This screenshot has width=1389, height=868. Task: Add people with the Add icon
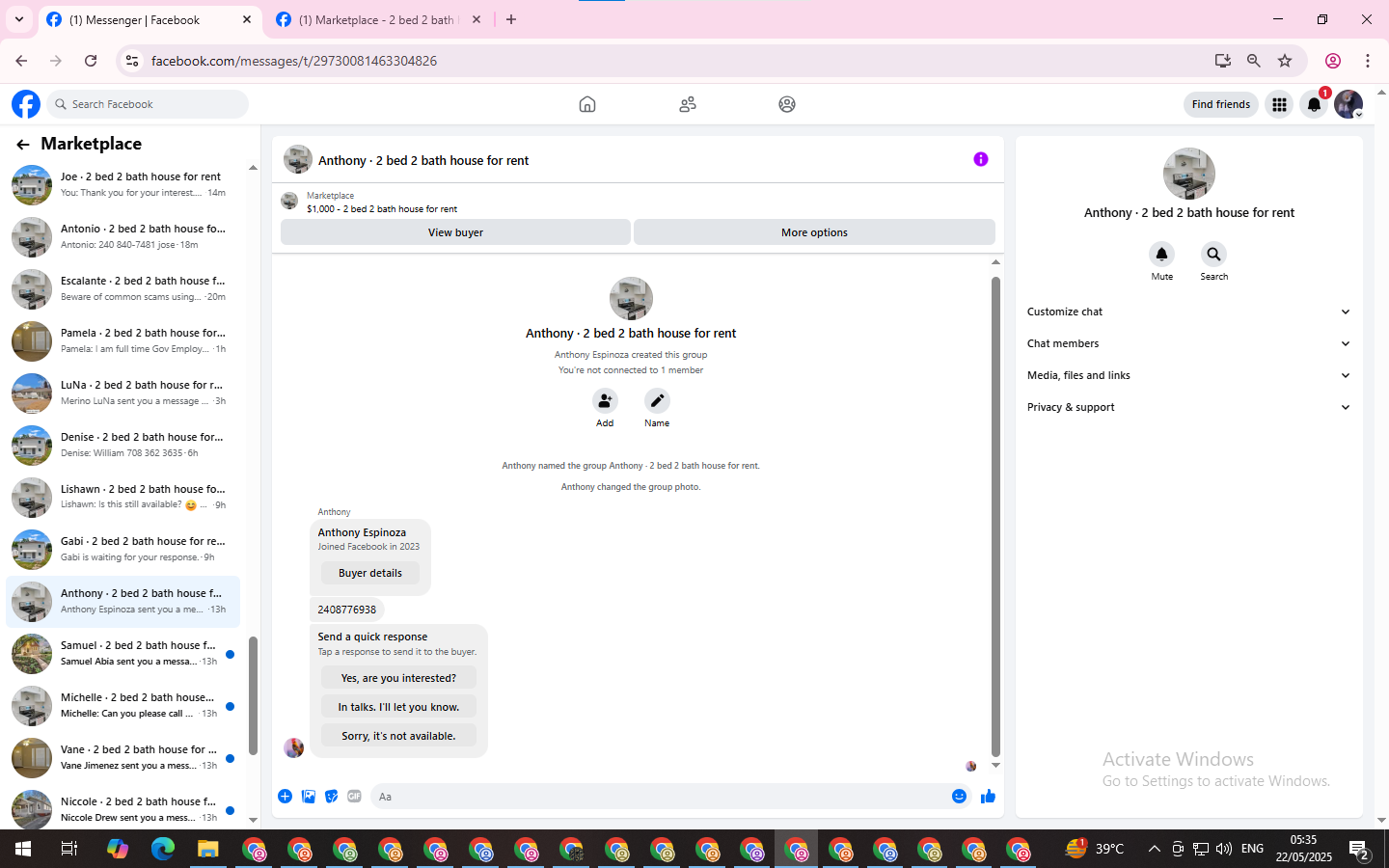pyautogui.click(x=605, y=400)
